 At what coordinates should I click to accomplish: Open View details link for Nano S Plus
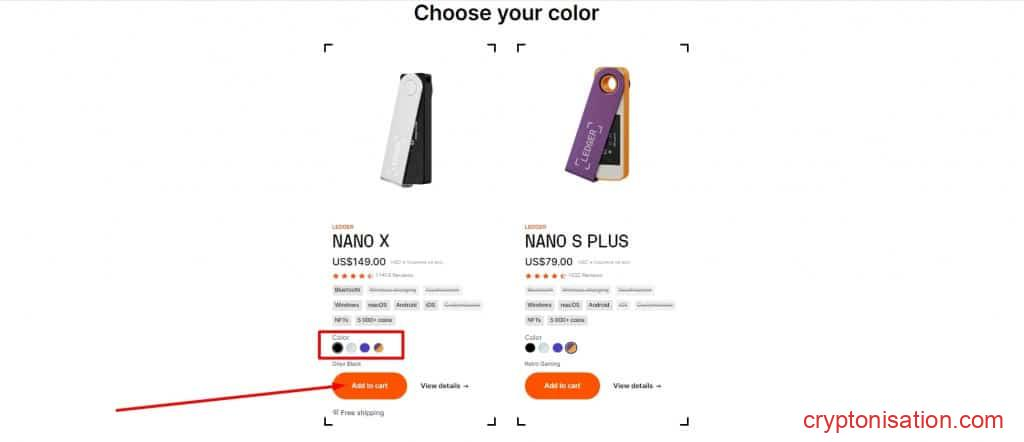click(x=637, y=386)
